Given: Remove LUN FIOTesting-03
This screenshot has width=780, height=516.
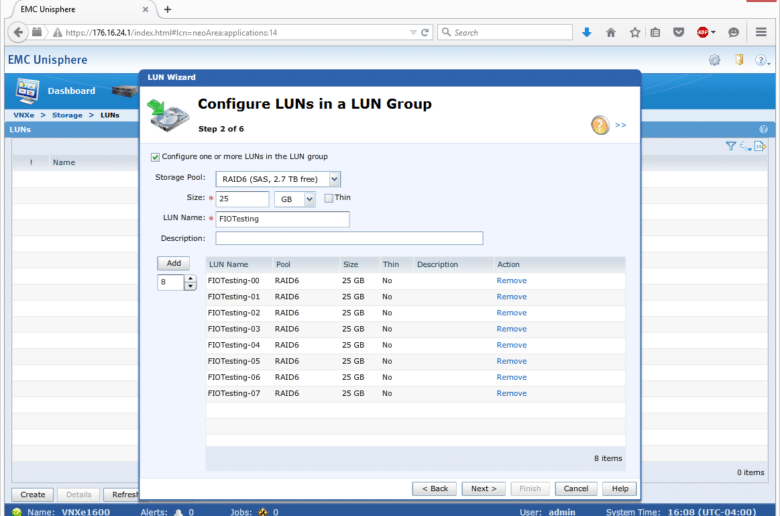Looking at the screenshot, I should pos(511,329).
